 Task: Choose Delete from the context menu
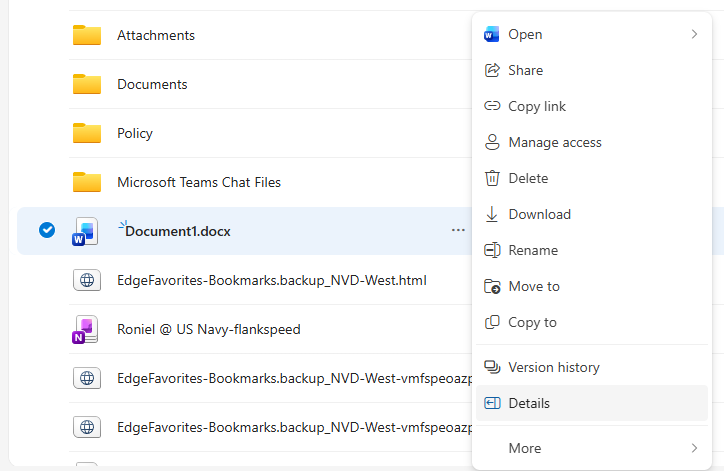(x=592, y=178)
